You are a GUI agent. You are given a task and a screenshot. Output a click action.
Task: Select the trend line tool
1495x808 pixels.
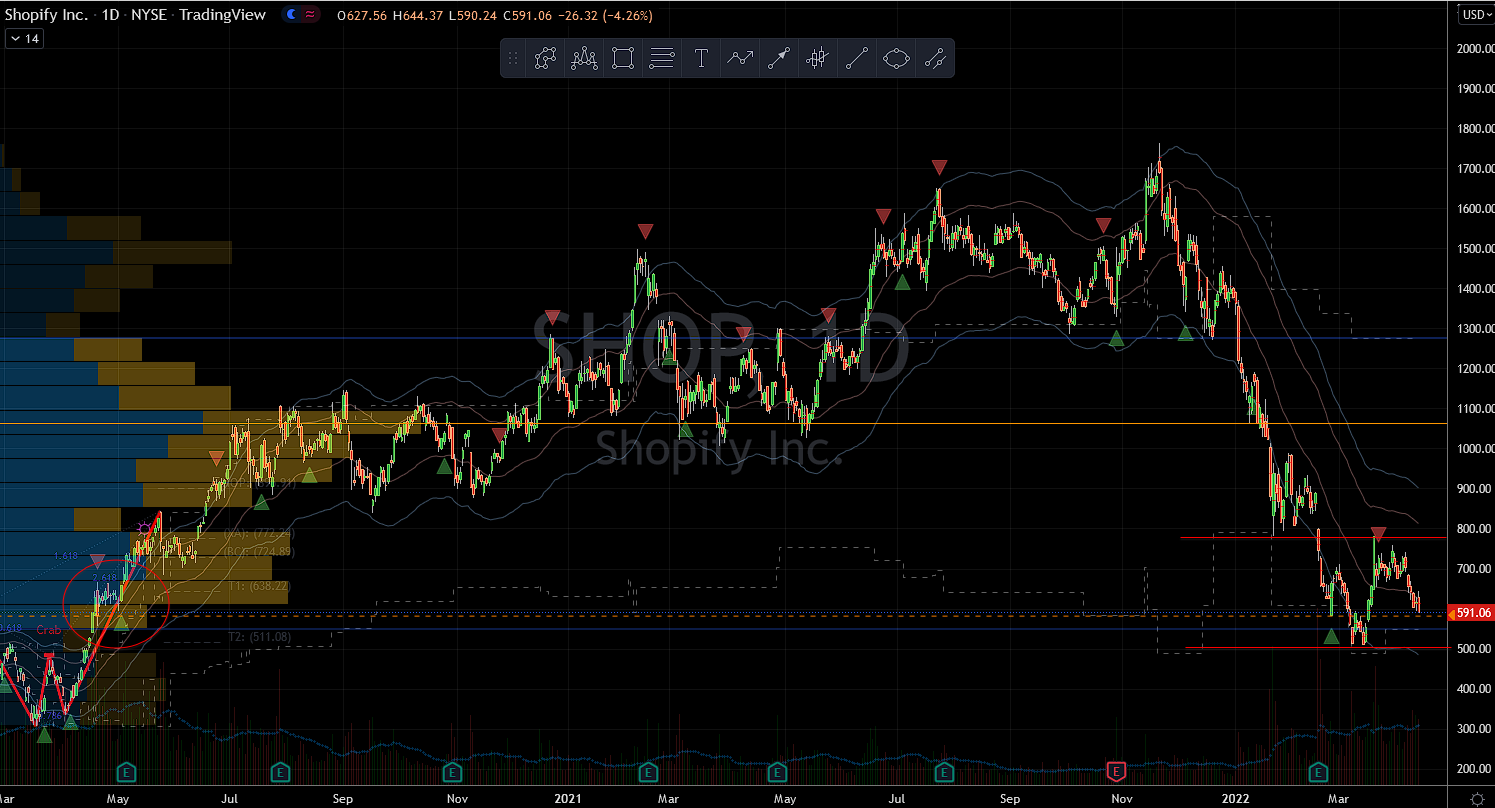click(857, 59)
